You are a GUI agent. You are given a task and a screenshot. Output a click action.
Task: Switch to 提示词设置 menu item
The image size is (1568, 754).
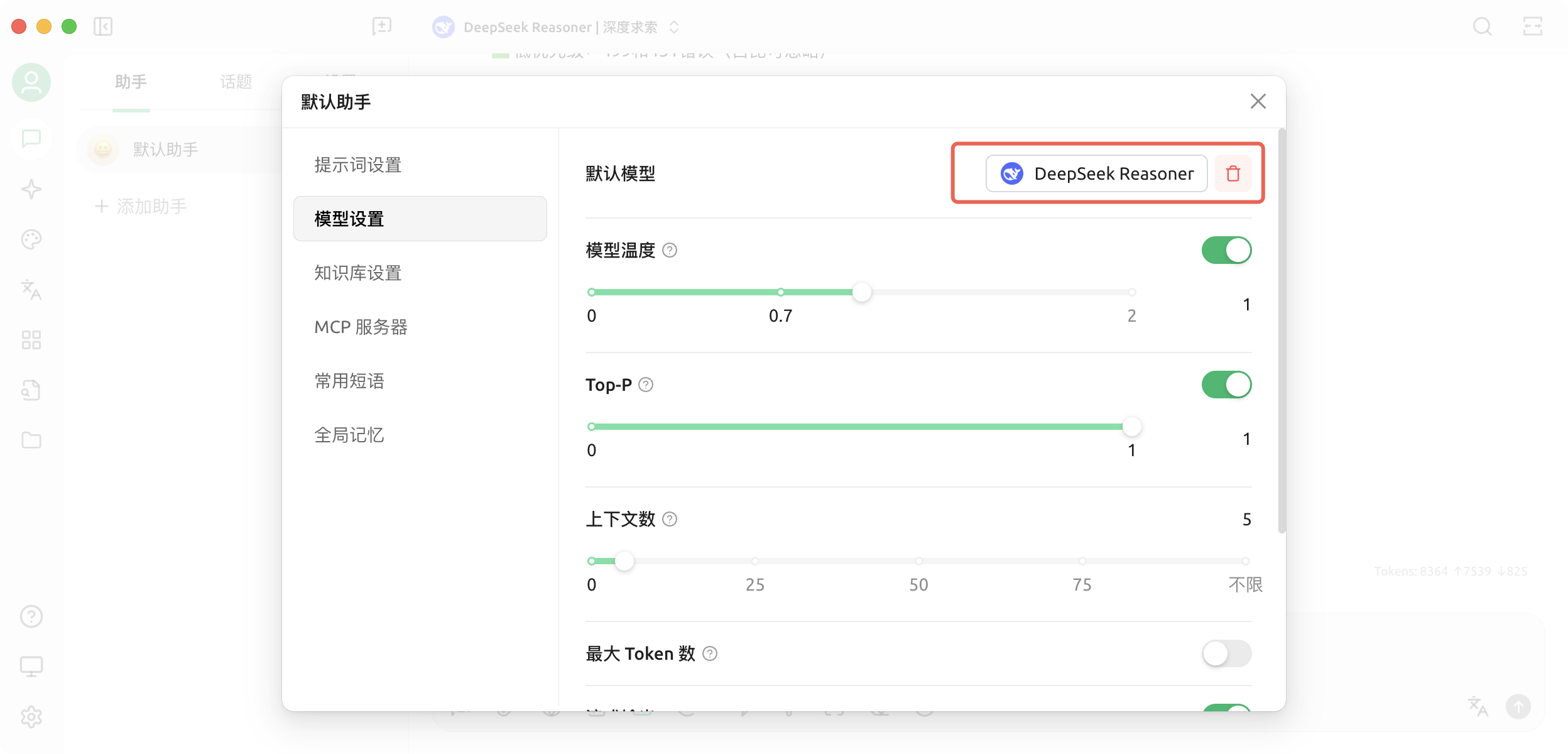(x=357, y=165)
